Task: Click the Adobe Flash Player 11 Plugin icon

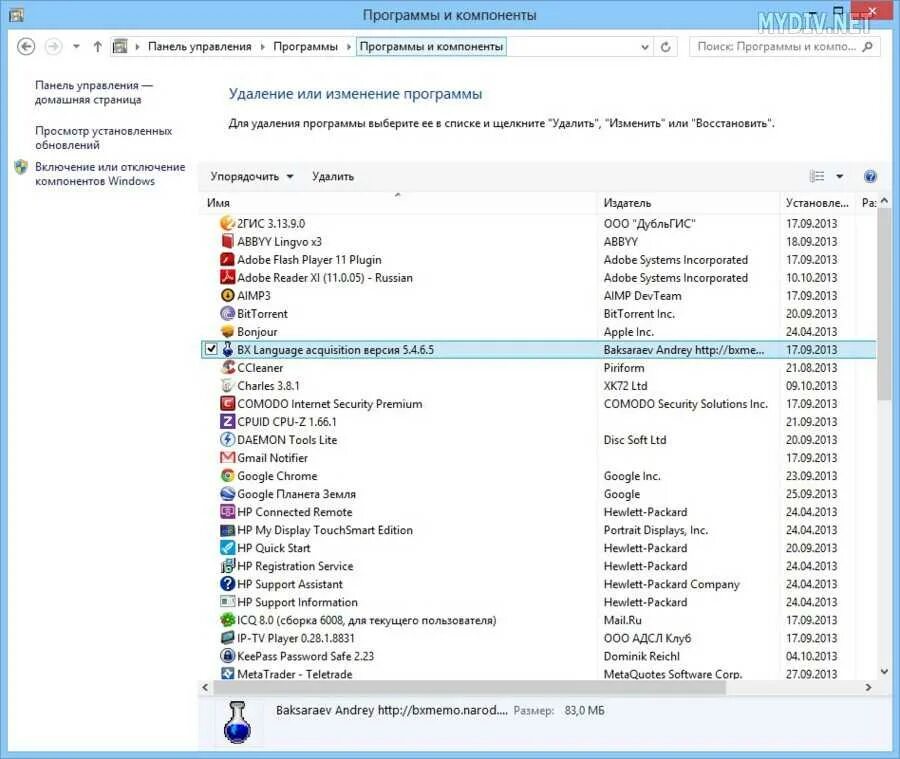Action: 228,260
